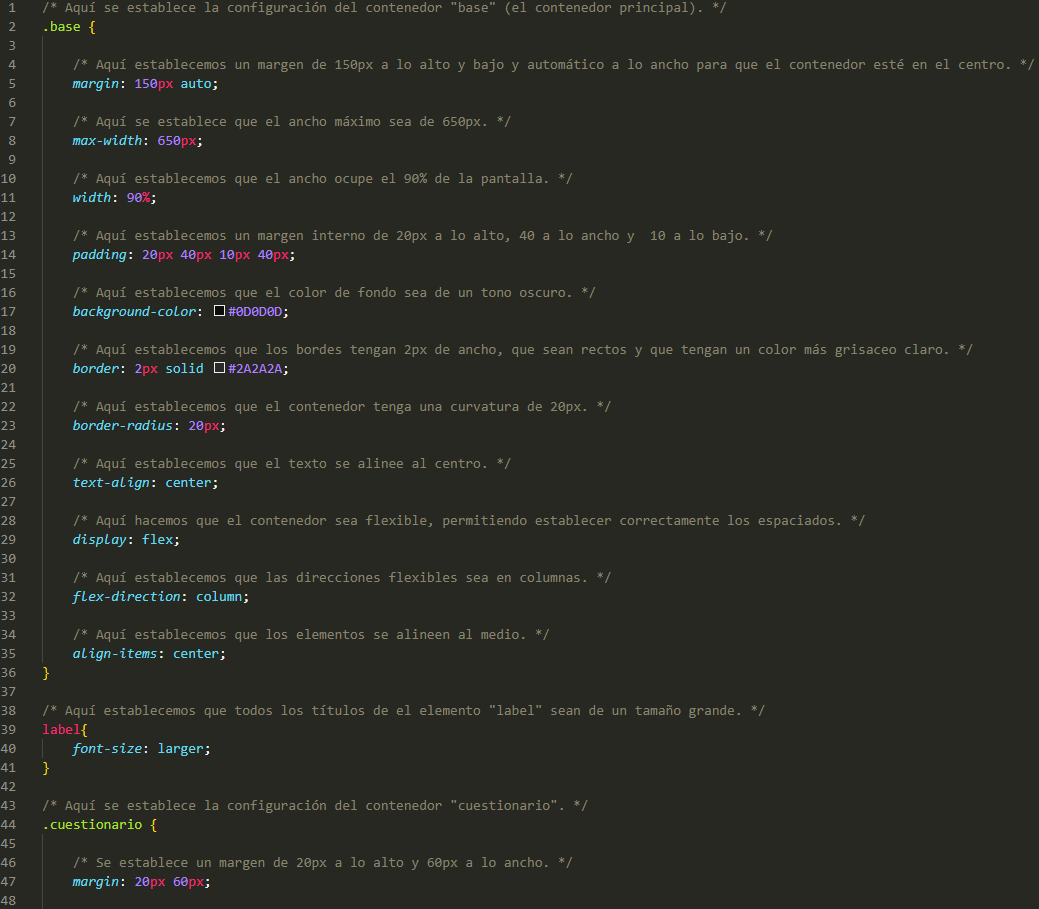Click the #2A2A2A border color swatch
This screenshot has height=909, width=1039.
coord(219,368)
